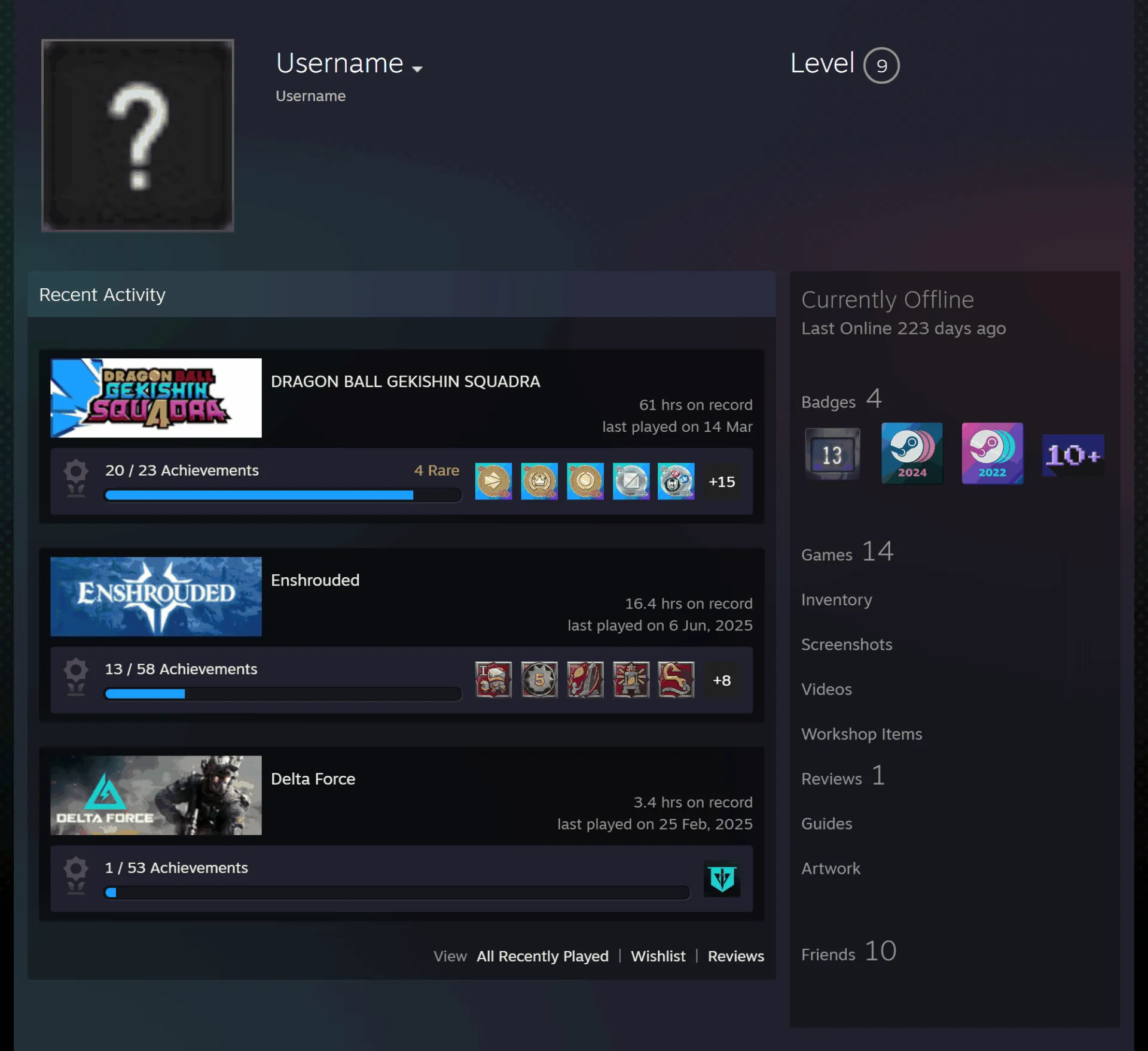Screen dimensions: 1148x1051
Task: Open the Games 14 list
Action: pos(847,552)
